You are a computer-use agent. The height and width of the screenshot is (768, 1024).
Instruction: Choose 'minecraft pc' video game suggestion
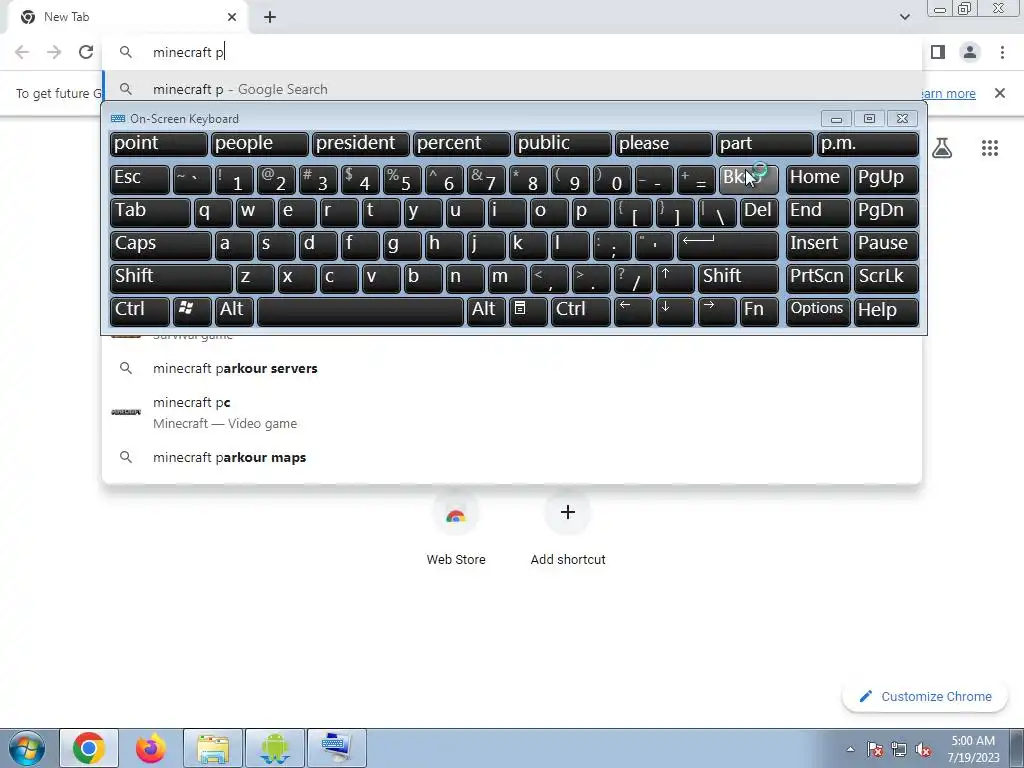click(x=512, y=413)
